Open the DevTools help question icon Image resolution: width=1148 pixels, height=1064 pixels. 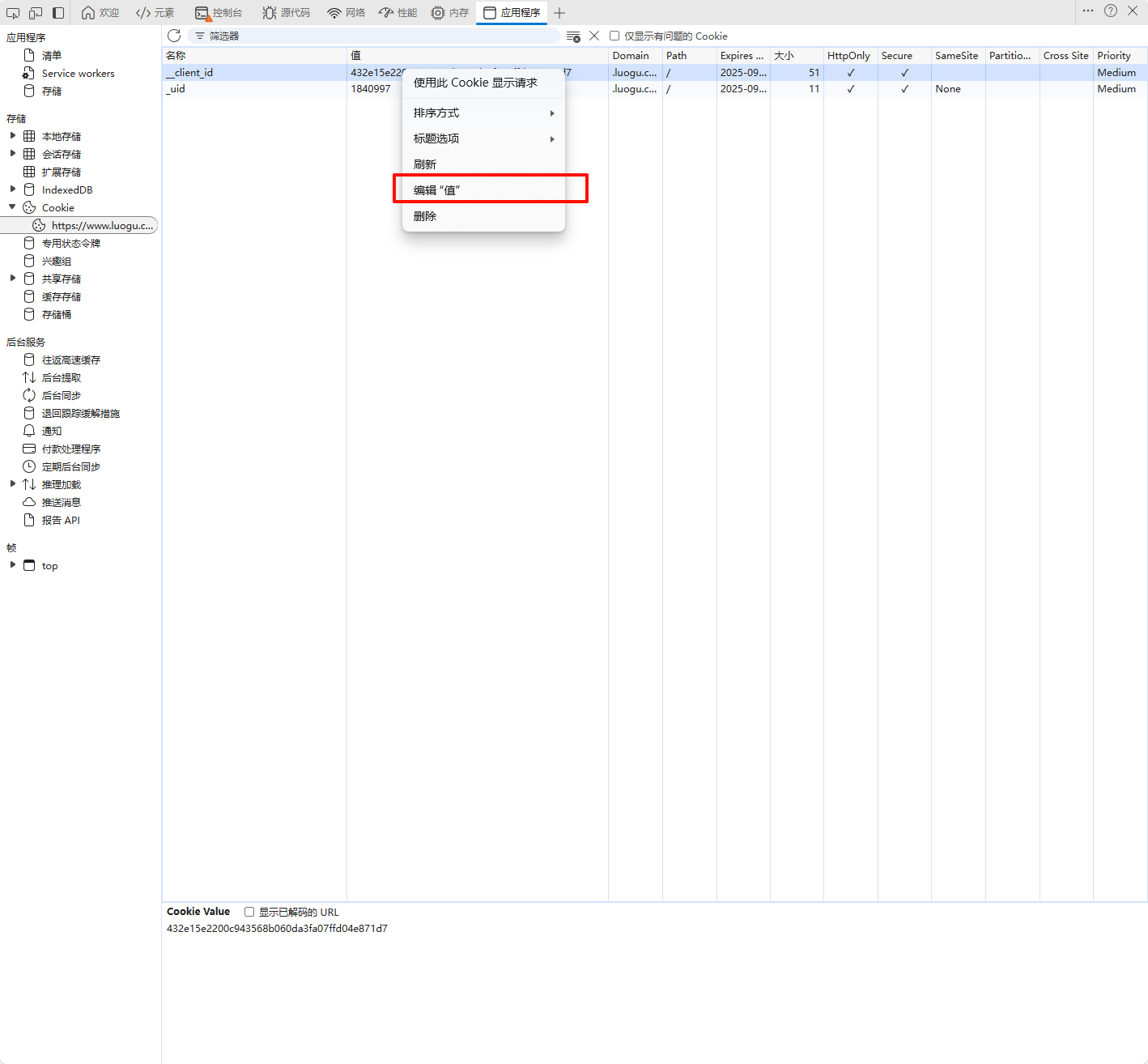1111,11
